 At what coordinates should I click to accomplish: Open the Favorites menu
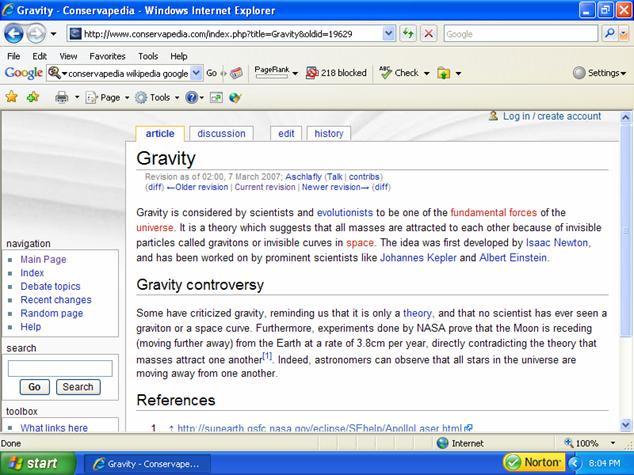pos(108,56)
